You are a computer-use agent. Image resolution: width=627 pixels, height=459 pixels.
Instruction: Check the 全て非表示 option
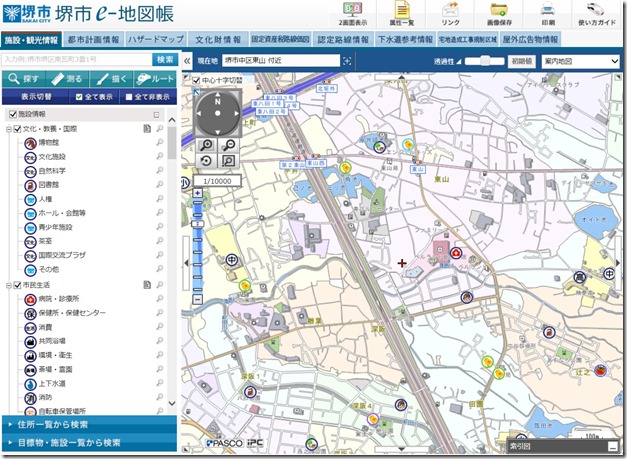pyautogui.click(x=129, y=97)
